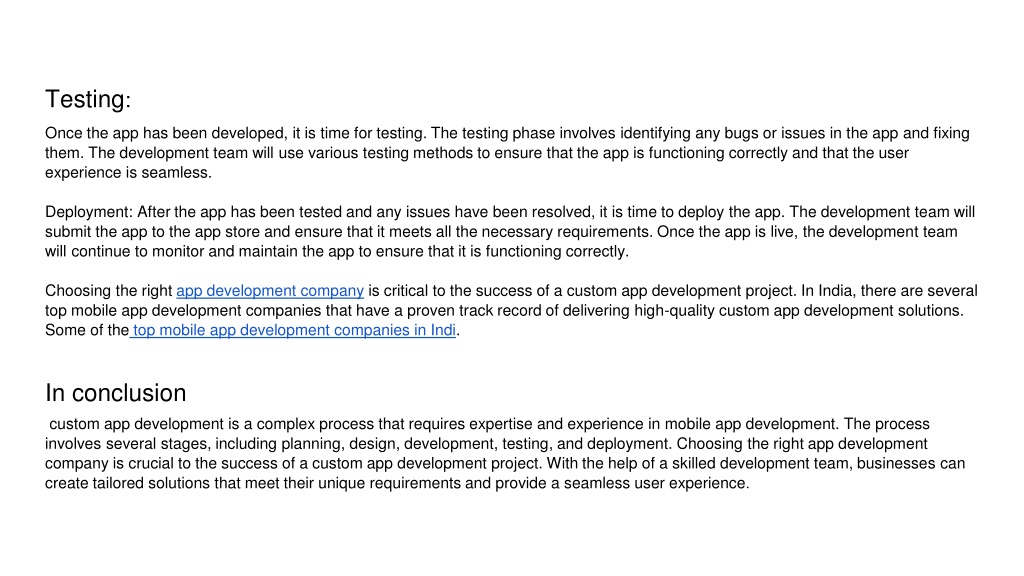Click the line starting 'company is crucial to the success'
Image resolution: width=1024 pixels, height=576 pixels.
505,463
